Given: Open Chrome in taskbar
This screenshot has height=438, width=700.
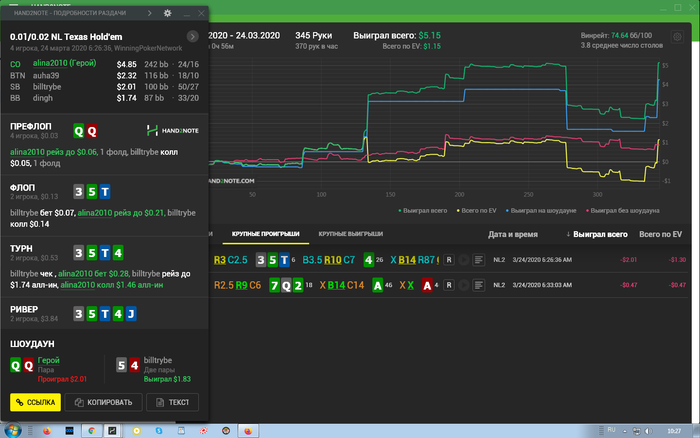Looking at the screenshot, I should pos(92,431).
